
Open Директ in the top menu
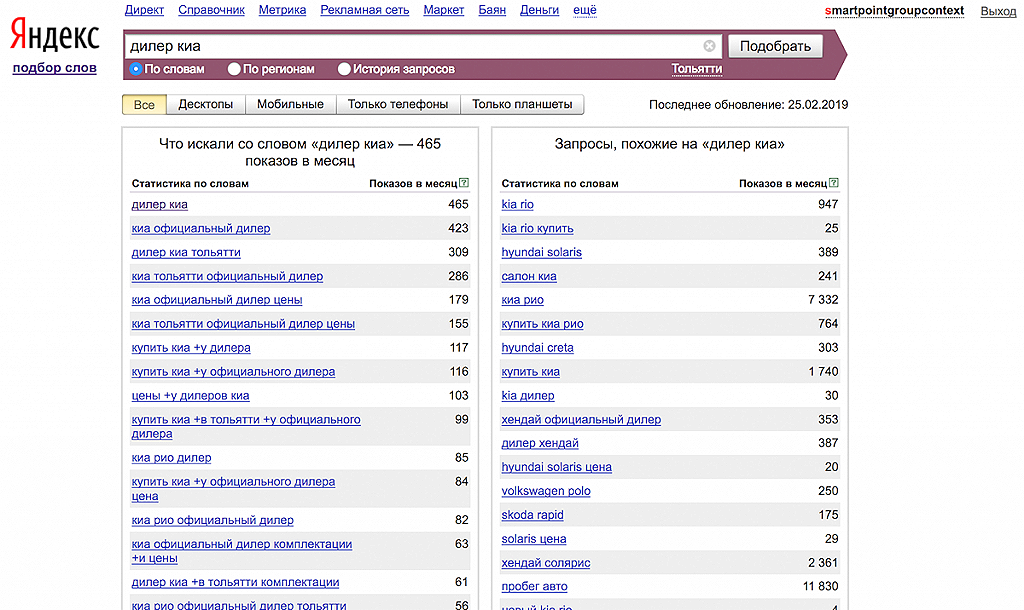144,10
